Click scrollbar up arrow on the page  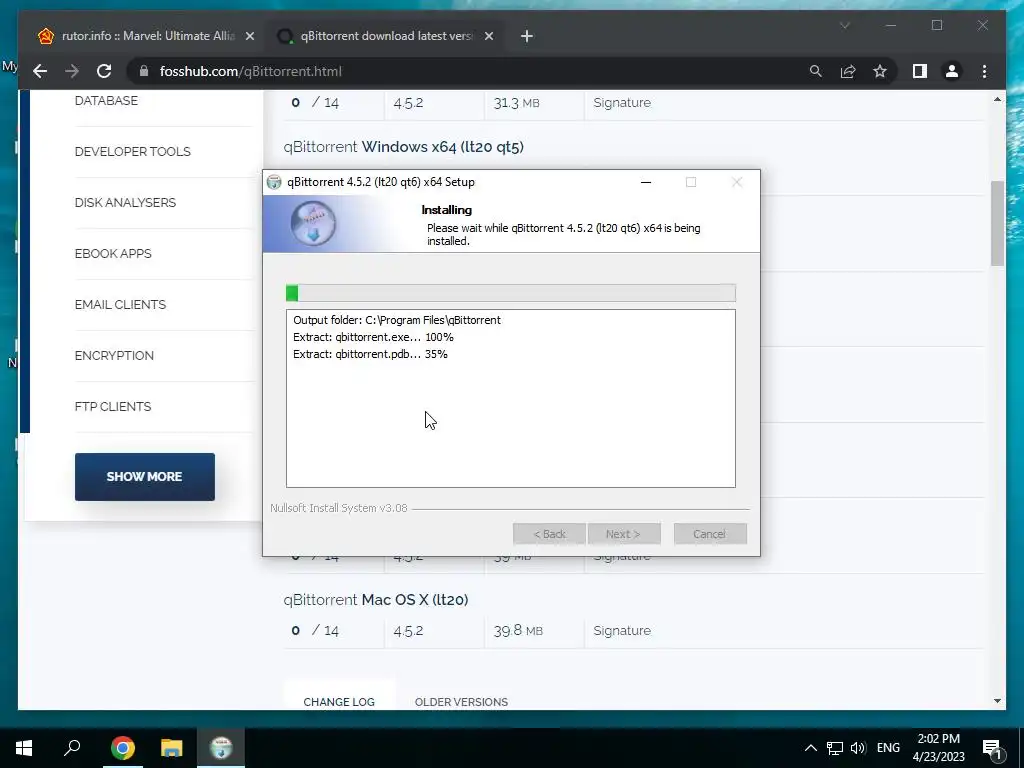tap(997, 99)
